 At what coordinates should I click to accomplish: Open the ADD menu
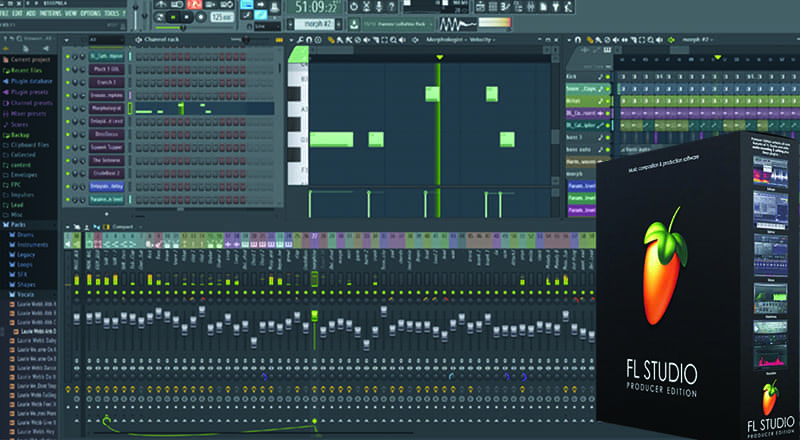(x=31, y=13)
